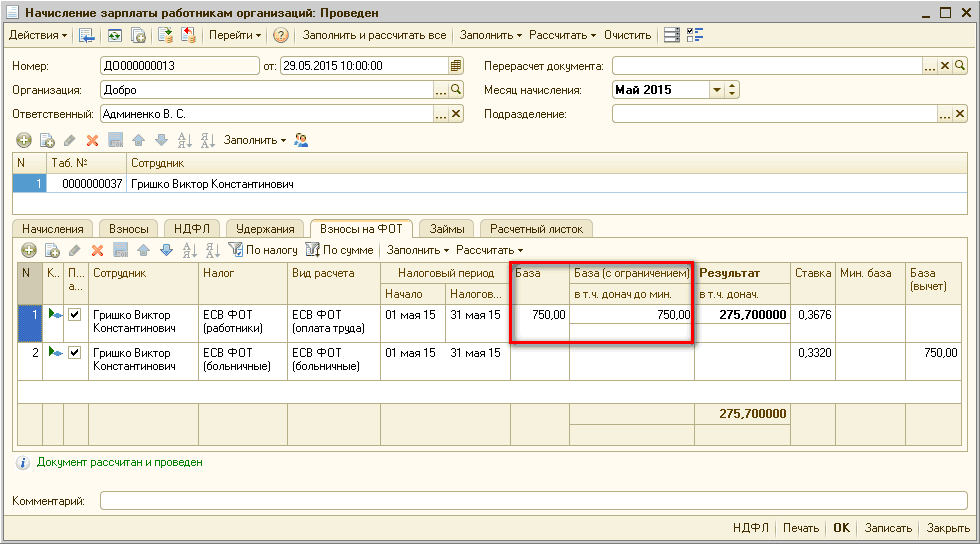Image resolution: width=980 pixels, height=544 pixels.
Task: Toggle checkbox in ЕСВ ФОТ (больничные) row
Action: pos(74,353)
